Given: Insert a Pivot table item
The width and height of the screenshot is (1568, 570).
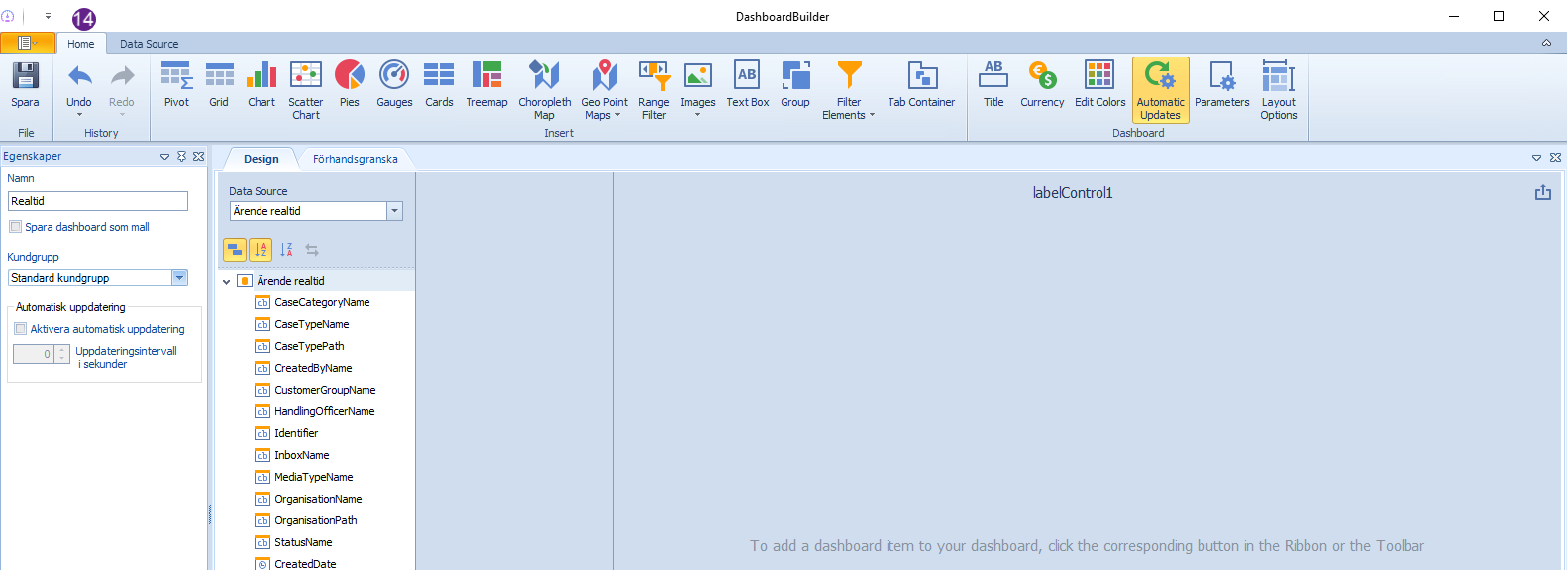Looking at the screenshot, I should pyautogui.click(x=176, y=85).
